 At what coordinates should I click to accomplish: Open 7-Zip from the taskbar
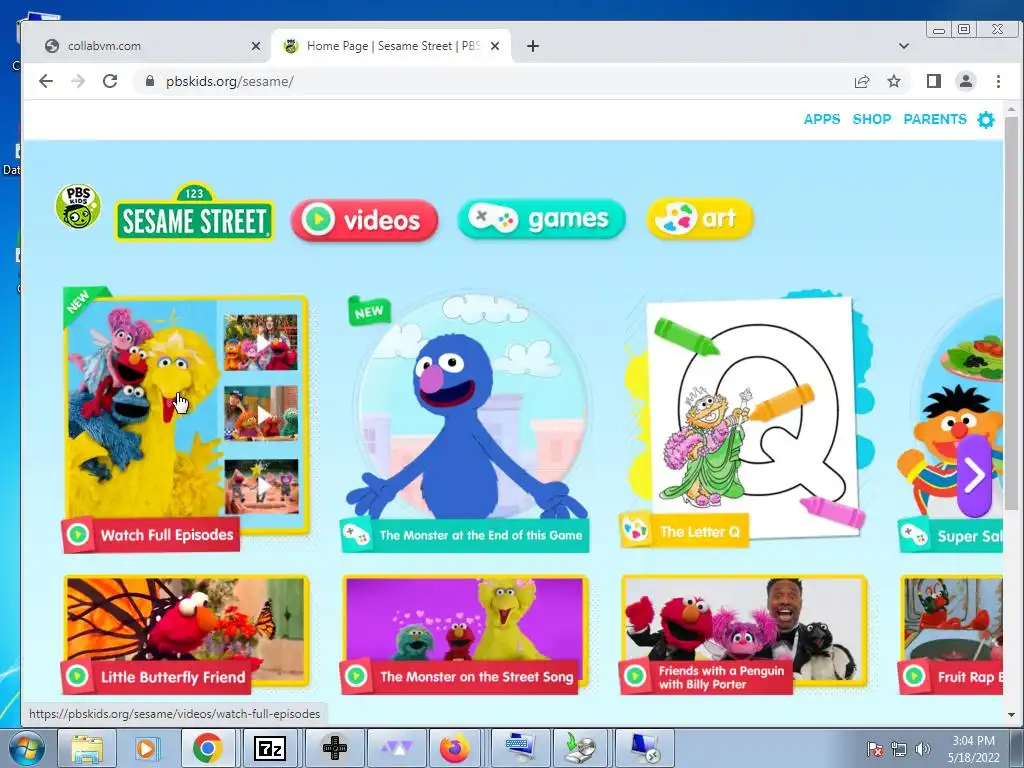270,748
